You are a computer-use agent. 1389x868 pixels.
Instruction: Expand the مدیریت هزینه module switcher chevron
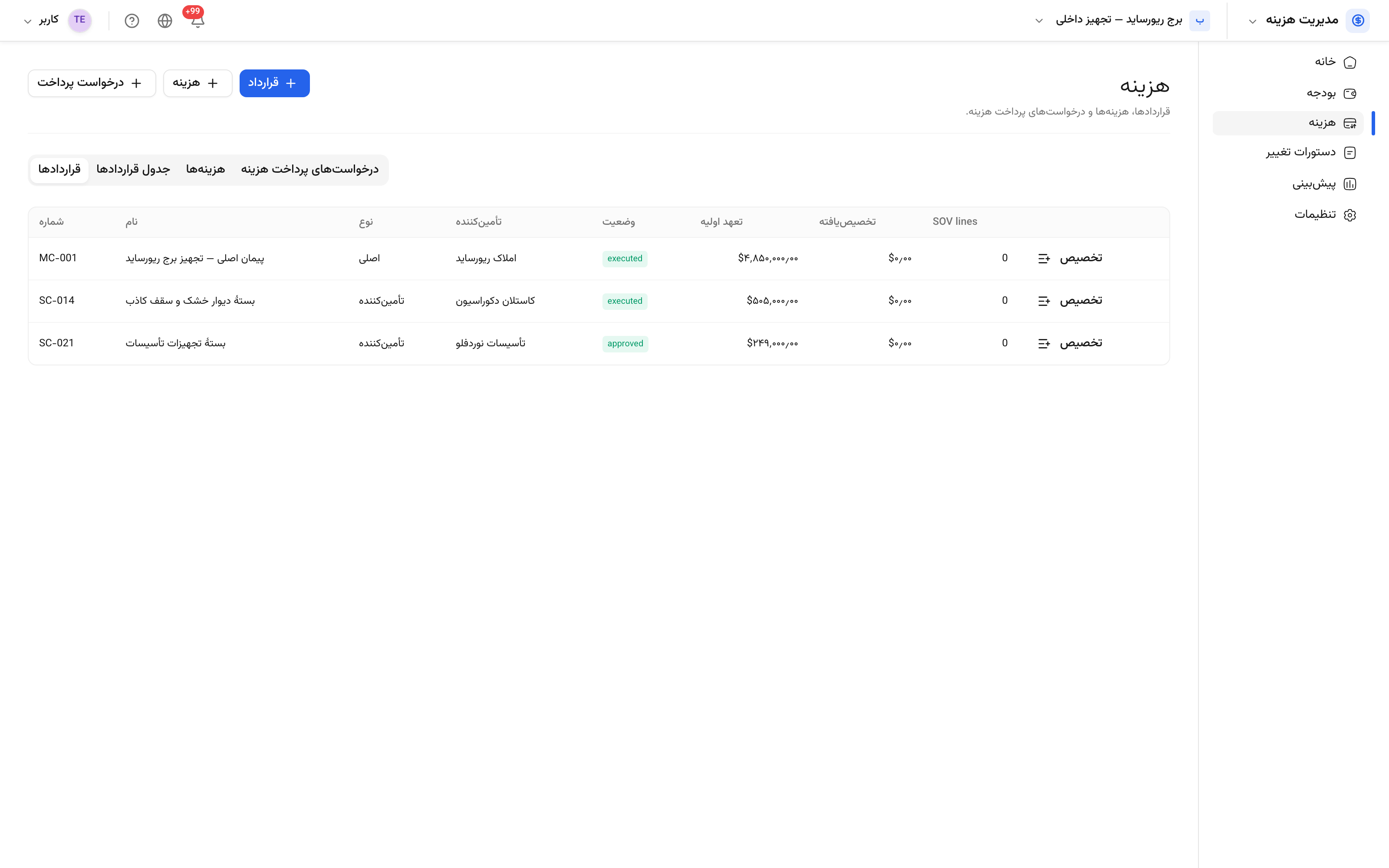pyautogui.click(x=1252, y=22)
